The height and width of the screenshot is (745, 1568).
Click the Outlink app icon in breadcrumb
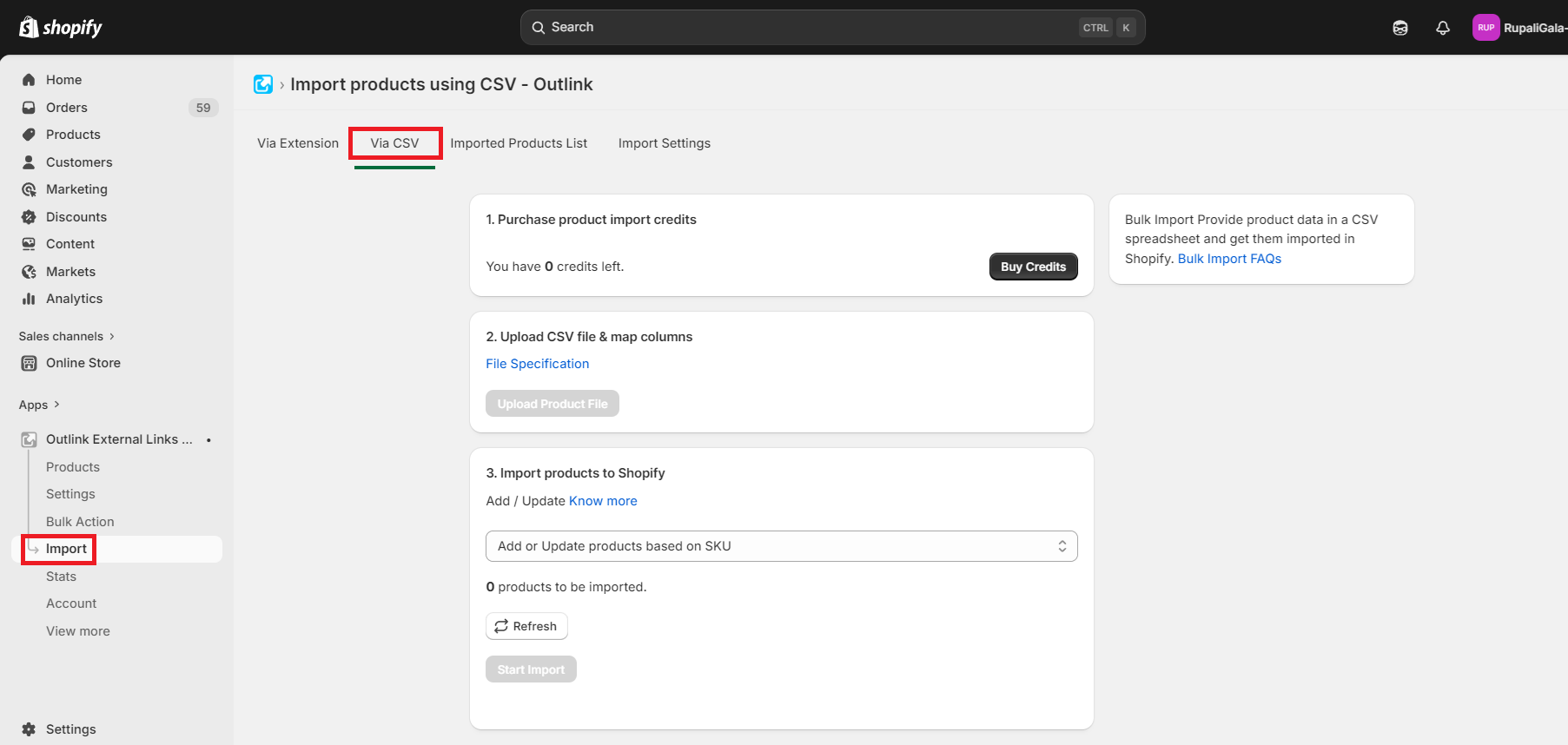point(263,84)
